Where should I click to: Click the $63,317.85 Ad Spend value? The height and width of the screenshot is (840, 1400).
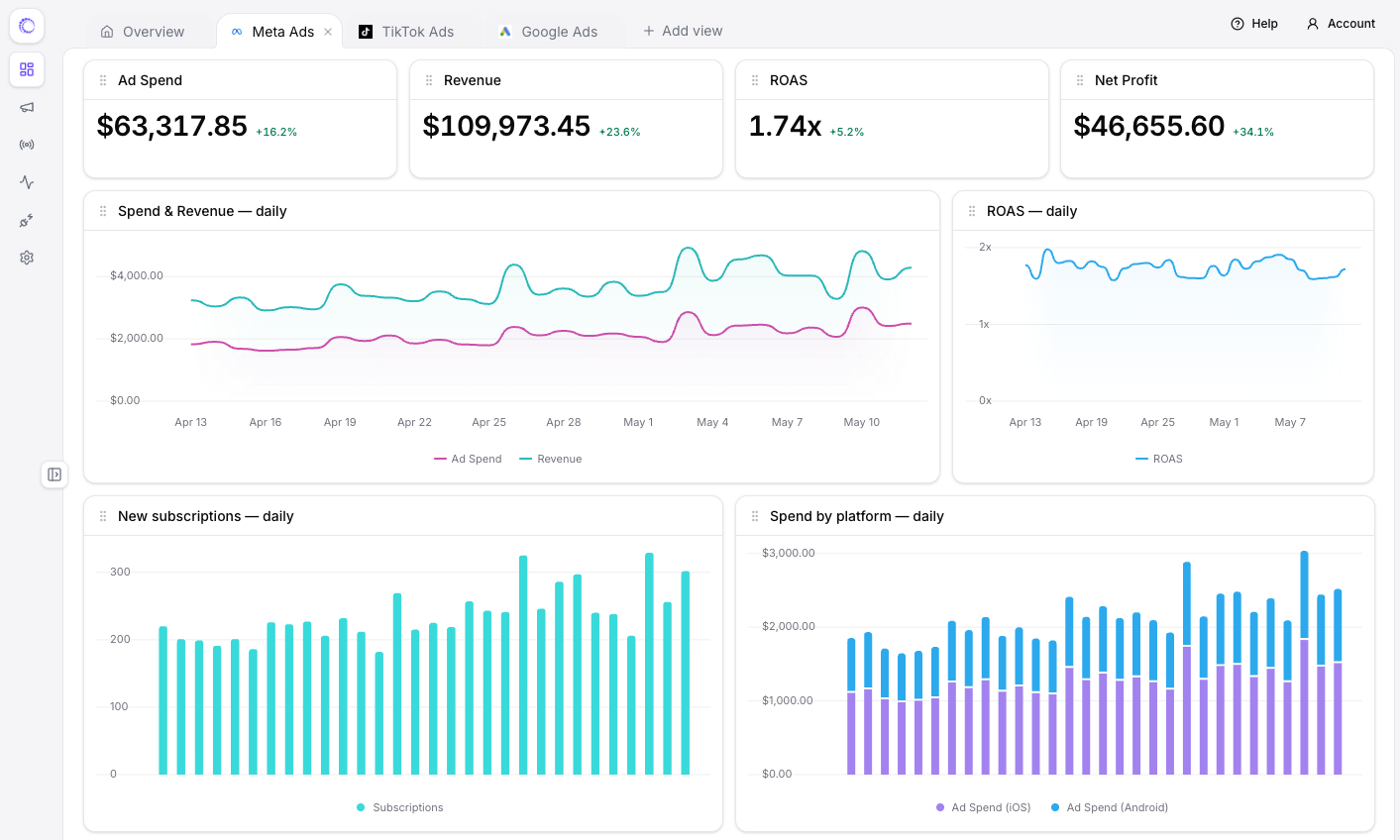tap(172, 126)
